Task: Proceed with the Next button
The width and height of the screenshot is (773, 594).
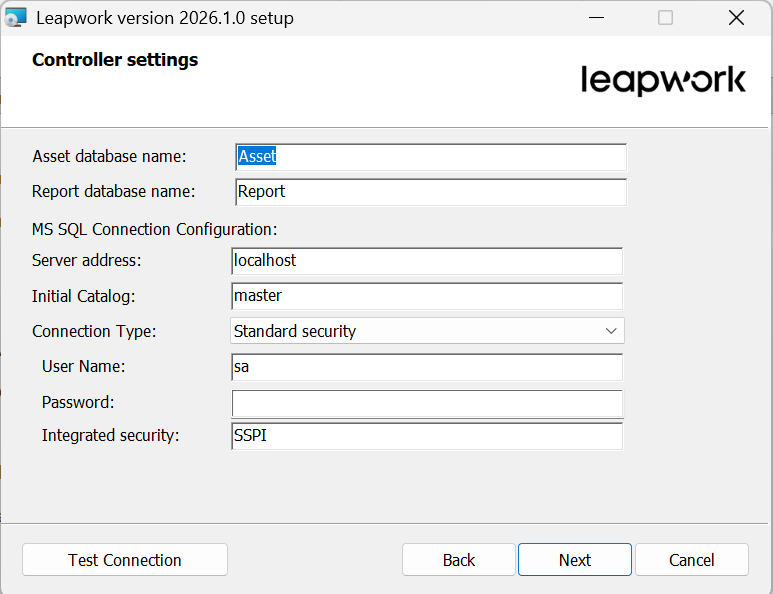Action: pos(575,559)
